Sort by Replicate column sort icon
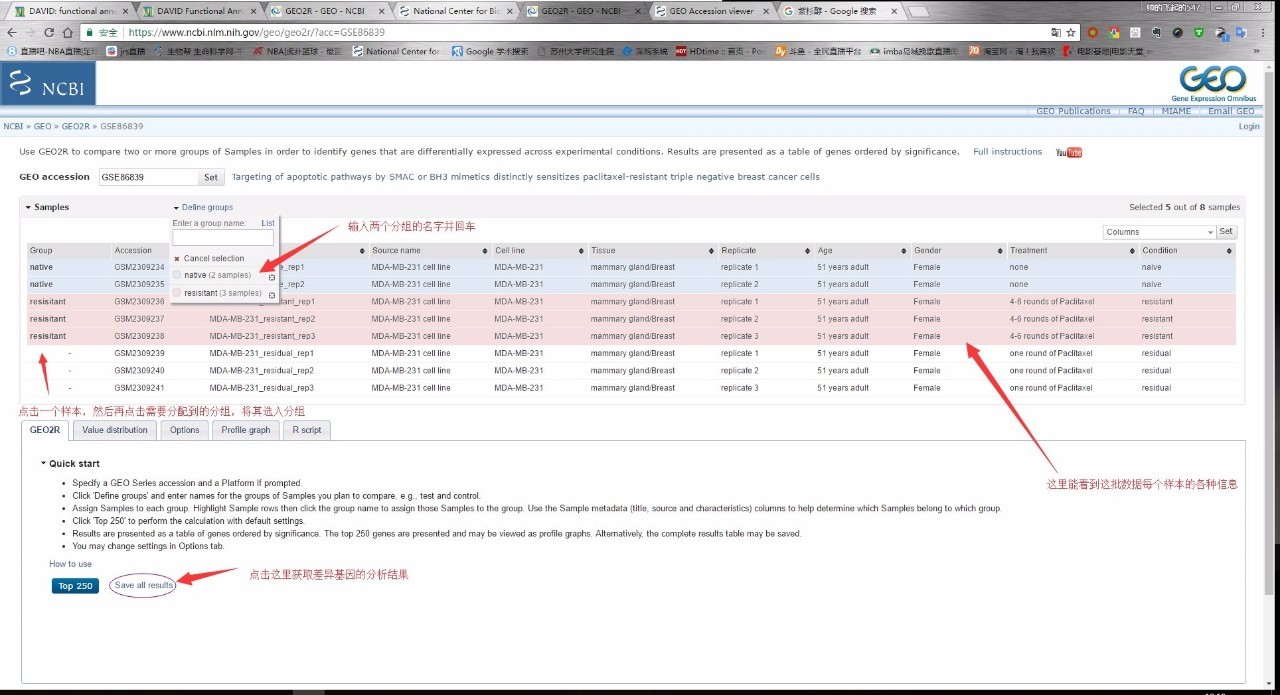Viewport: 1280px width, 695px height. click(806, 251)
